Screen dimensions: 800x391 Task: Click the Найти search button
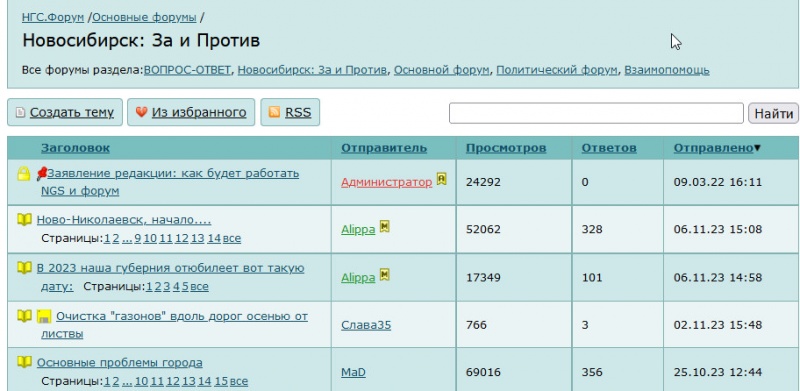[773, 113]
